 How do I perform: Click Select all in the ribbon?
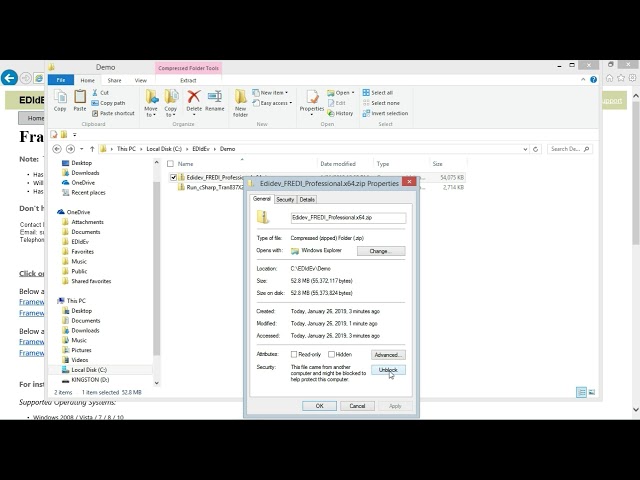point(378,93)
